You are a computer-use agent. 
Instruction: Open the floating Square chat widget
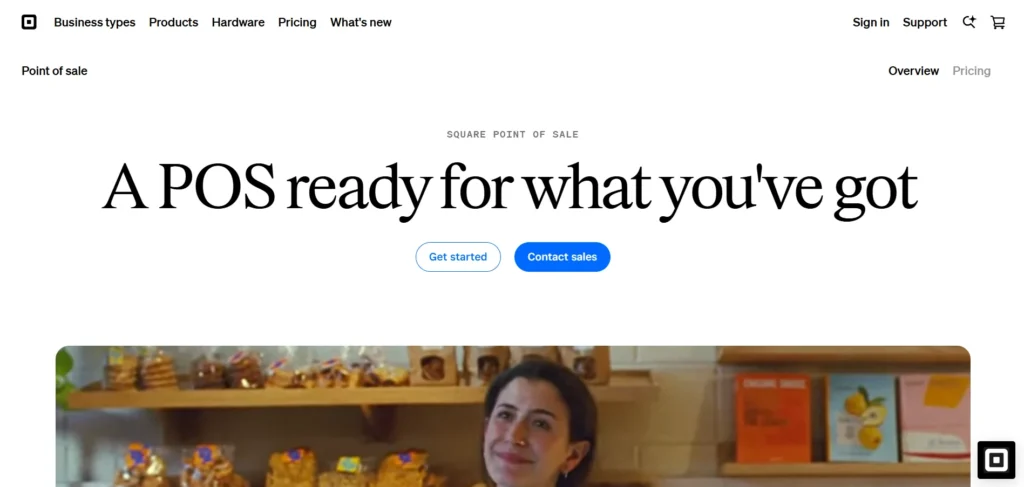point(996,460)
